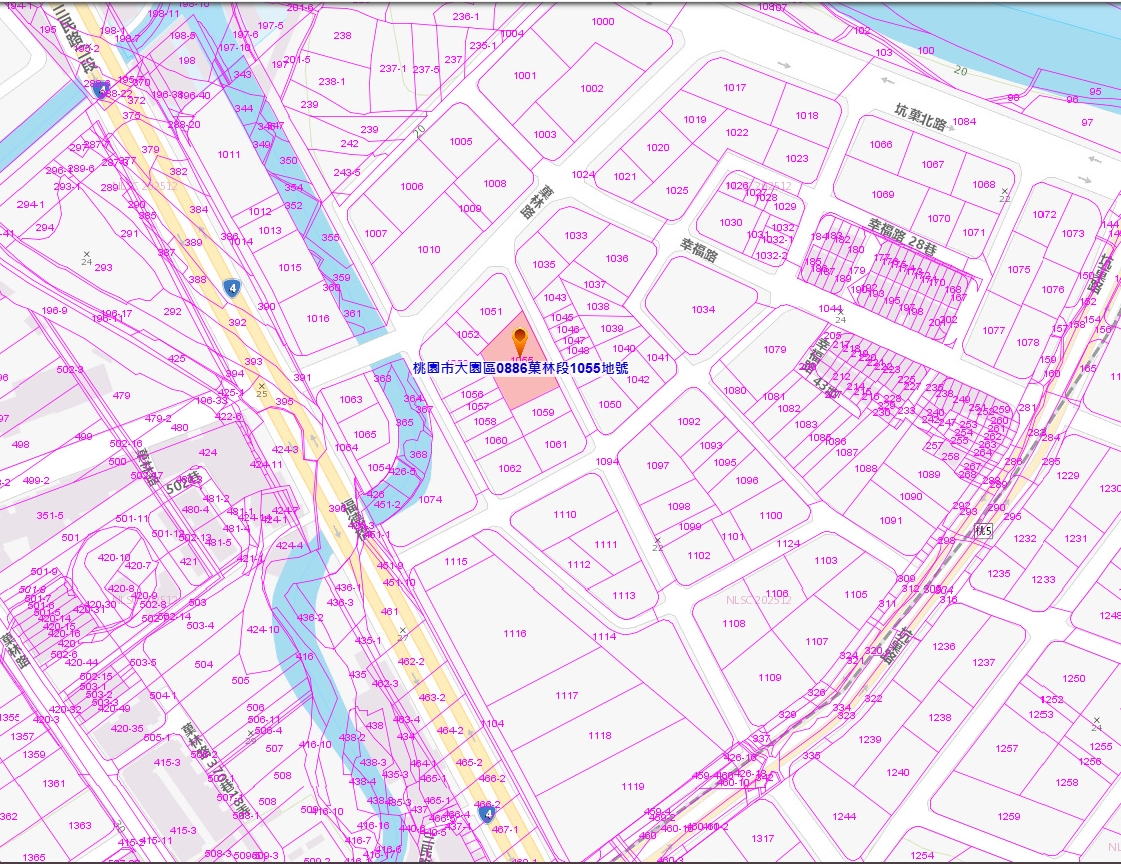Screen dimensions: 1121x864
Task: Select parcel 1116 on the map
Action: 515,634
